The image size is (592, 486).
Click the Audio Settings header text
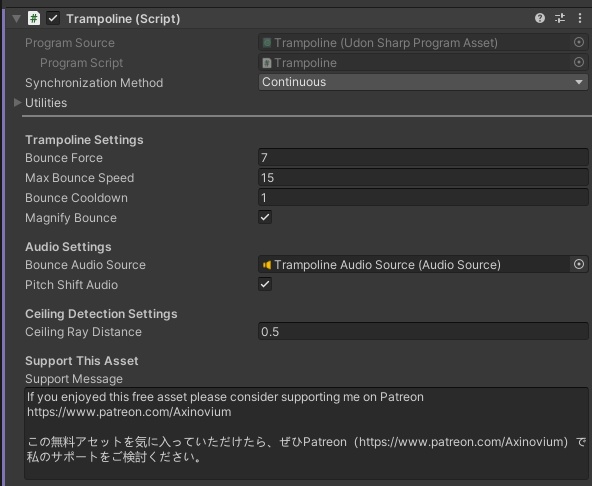click(x=68, y=247)
